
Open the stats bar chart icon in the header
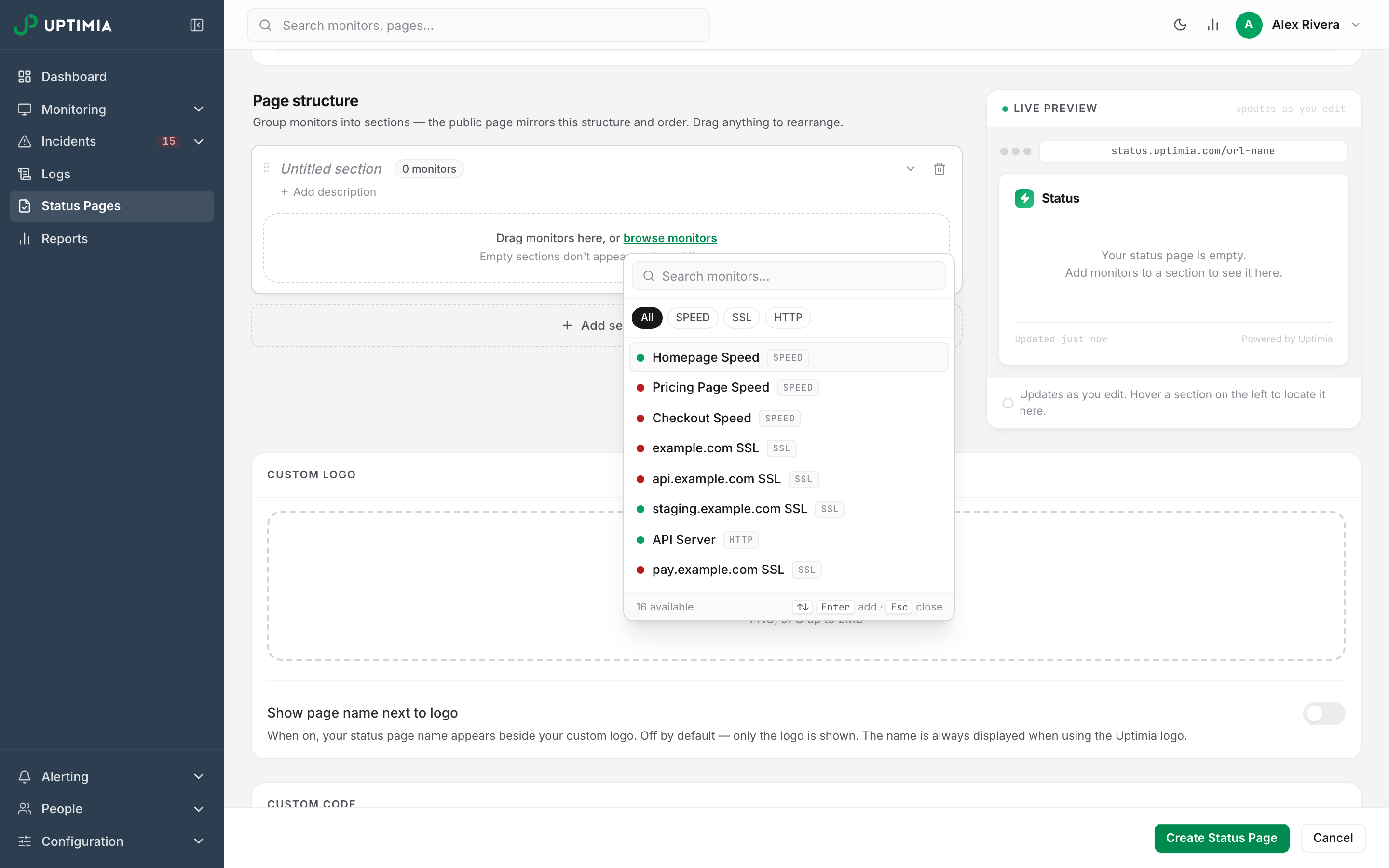(x=1212, y=25)
